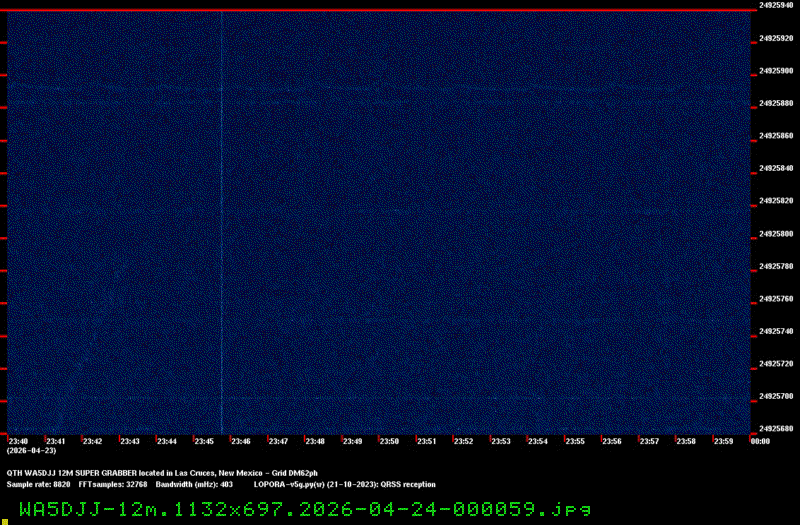Click the 24925680 bottom frequency label

[x=776, y=429]
